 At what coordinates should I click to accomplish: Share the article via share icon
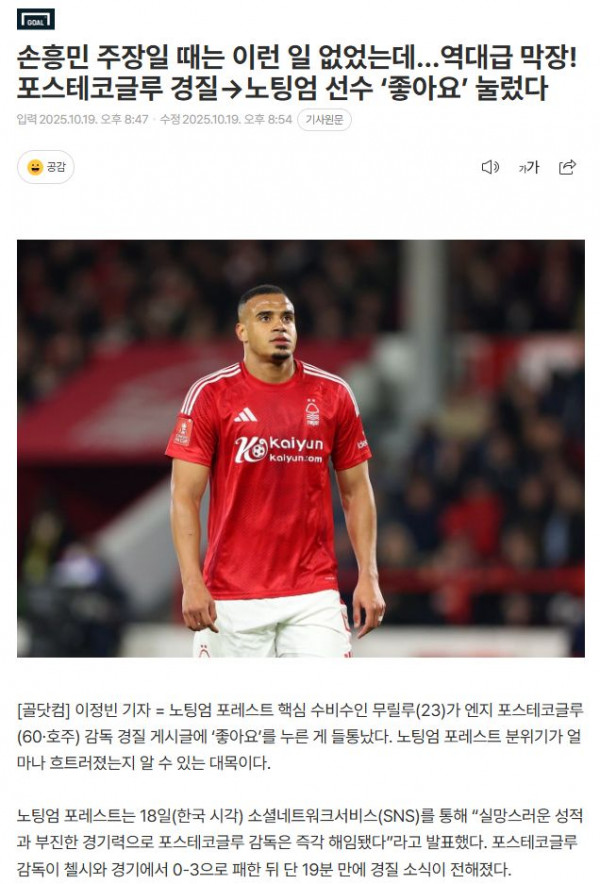coord(567,167)
